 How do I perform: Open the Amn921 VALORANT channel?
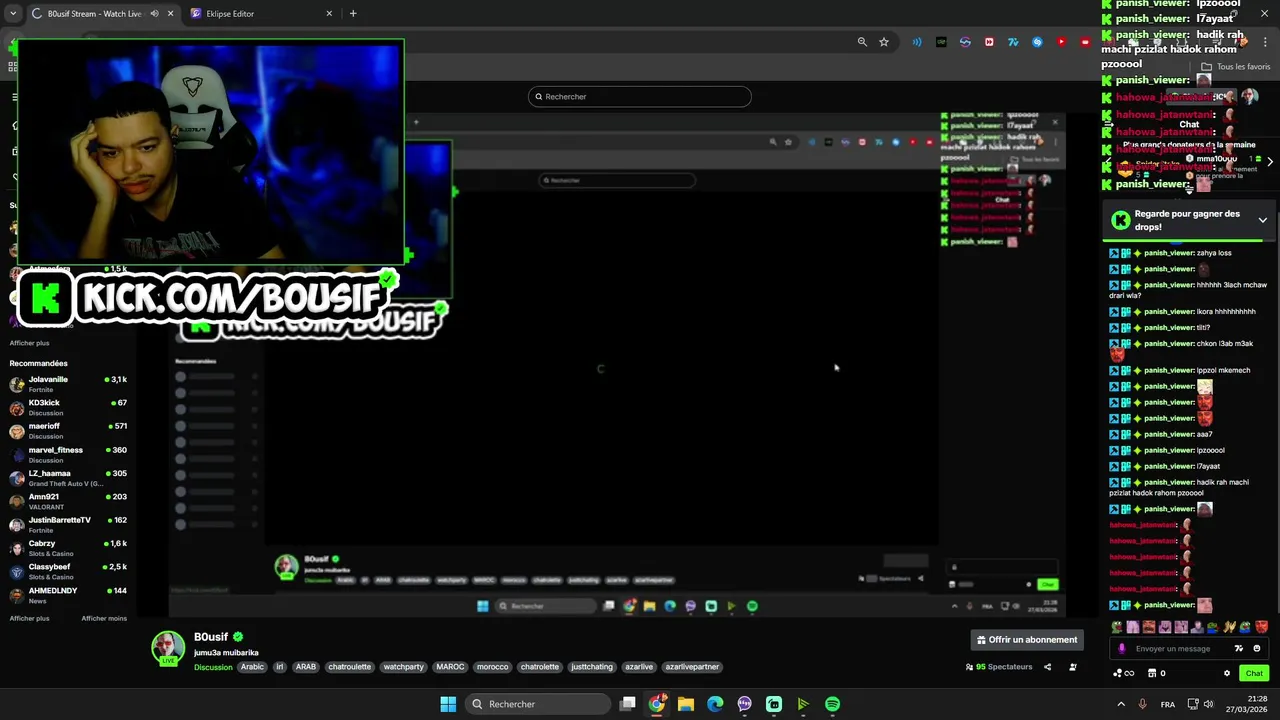pyautogui.click(x=68, y=501)
